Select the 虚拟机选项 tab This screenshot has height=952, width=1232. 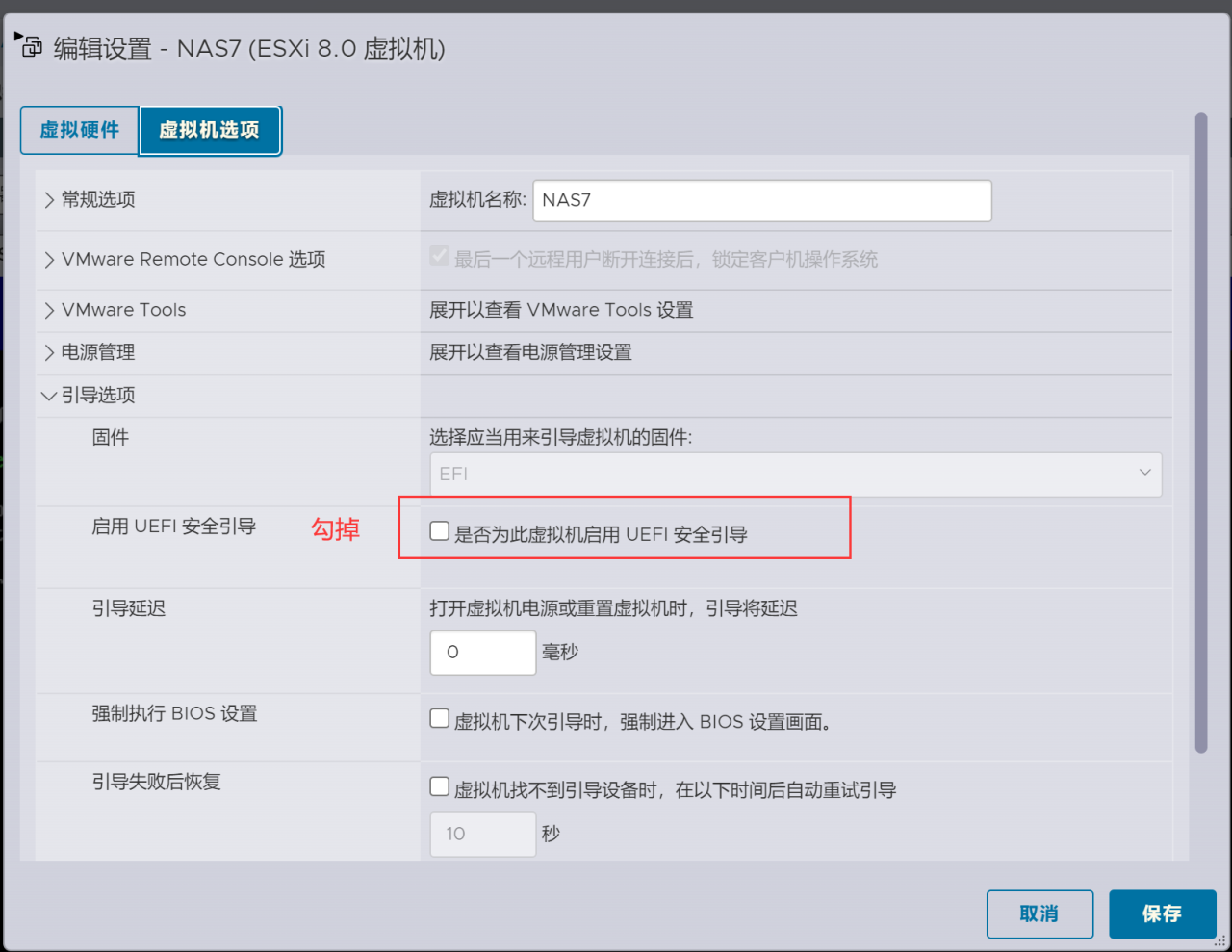pyautogui.click(x=210, y=131)
